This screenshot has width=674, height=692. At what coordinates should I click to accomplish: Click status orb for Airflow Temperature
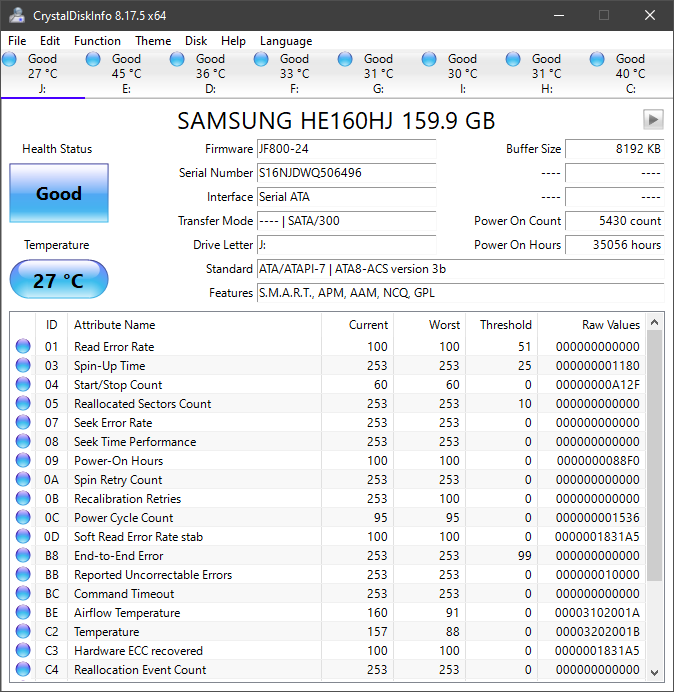23,612
